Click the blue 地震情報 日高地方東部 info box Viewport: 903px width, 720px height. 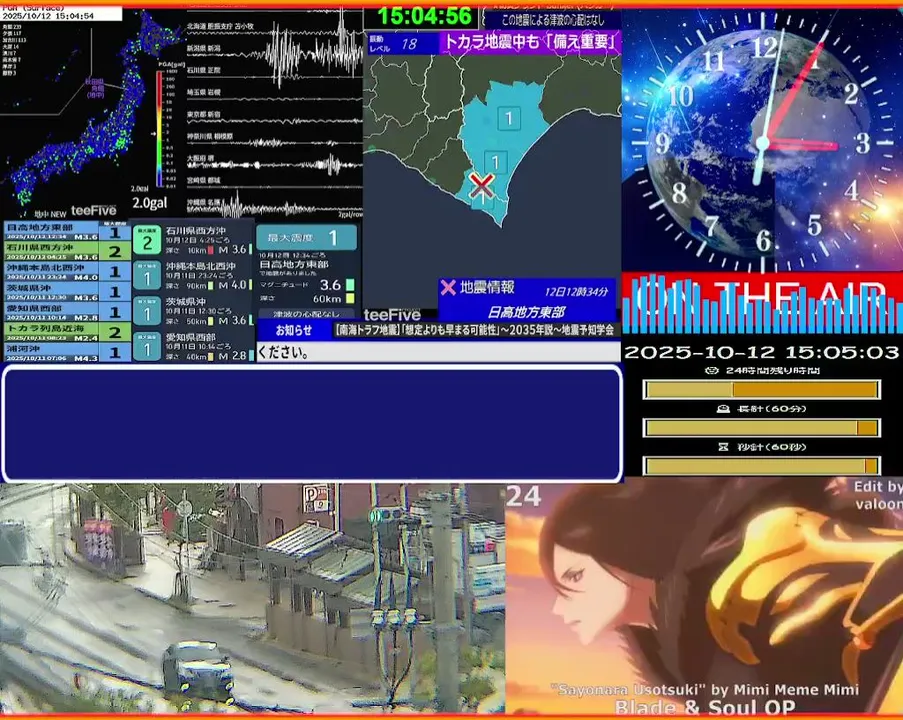pyautogui.click(x=527, y=300)
